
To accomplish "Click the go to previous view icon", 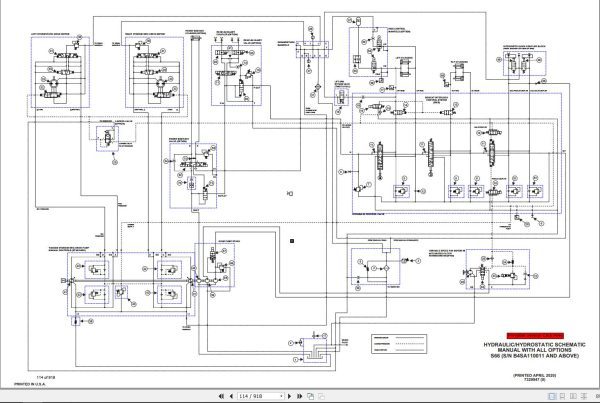I will pyautogui.click(x=310, y=396).
